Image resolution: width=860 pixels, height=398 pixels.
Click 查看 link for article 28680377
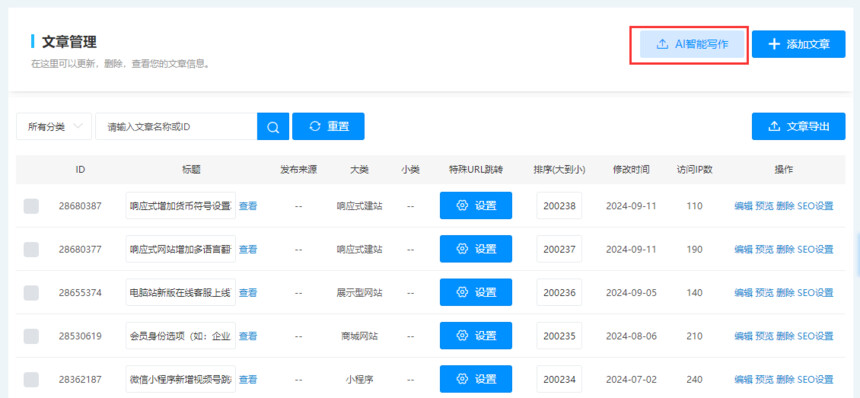[x=248, y=249]
